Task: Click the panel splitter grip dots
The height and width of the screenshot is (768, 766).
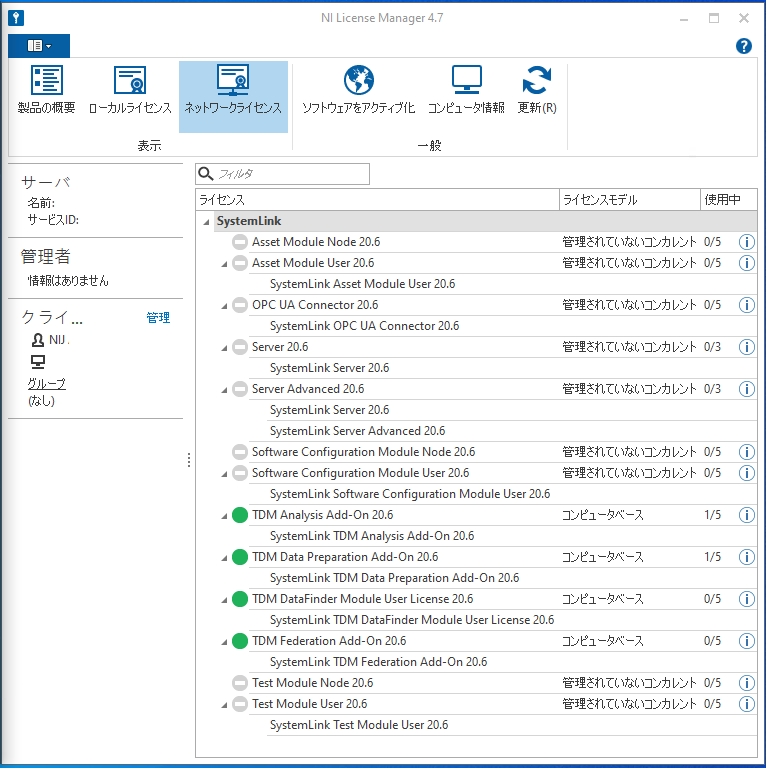Action: [x=189, y=460]
